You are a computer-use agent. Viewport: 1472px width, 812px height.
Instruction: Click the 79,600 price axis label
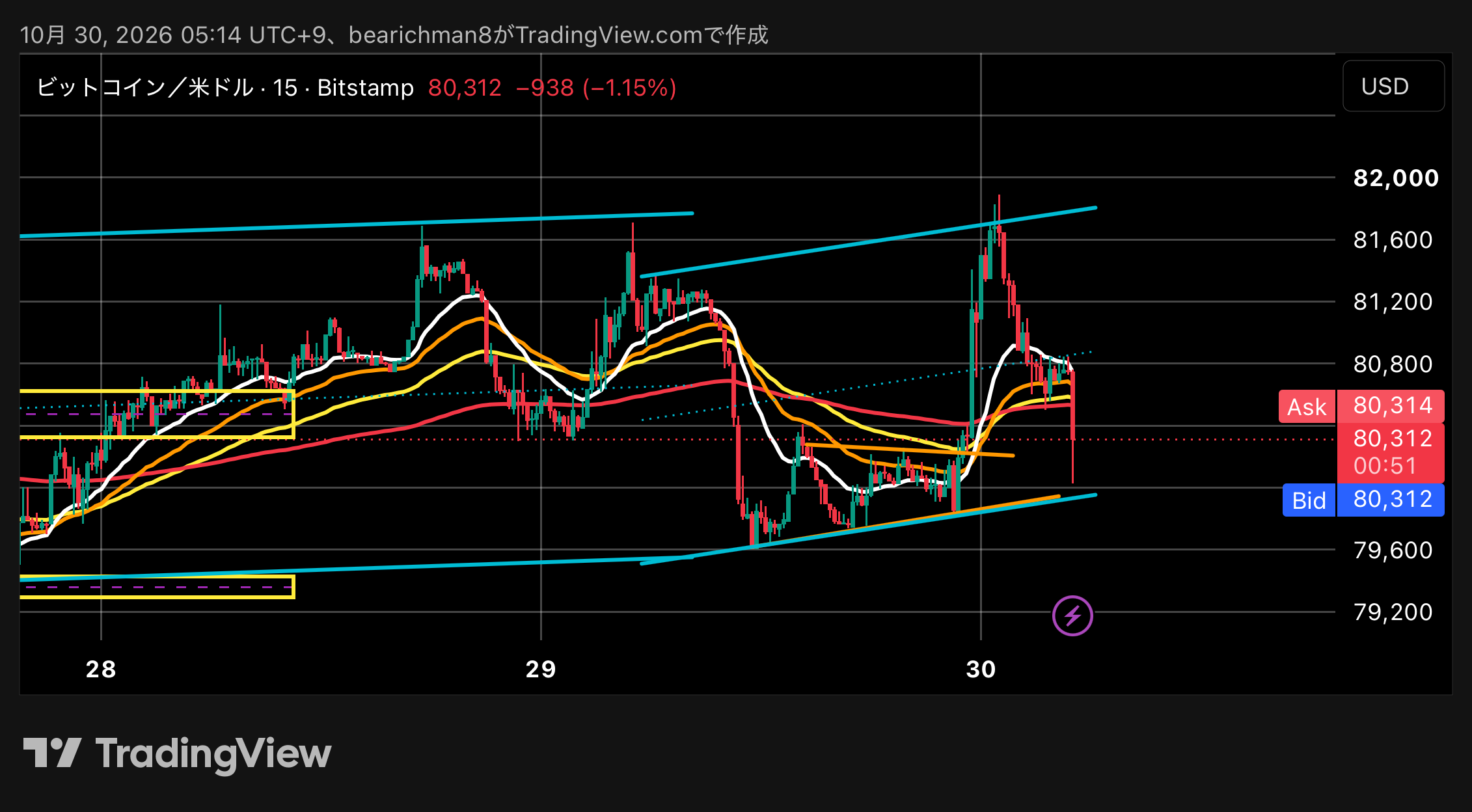click(x=1393, y=550)
